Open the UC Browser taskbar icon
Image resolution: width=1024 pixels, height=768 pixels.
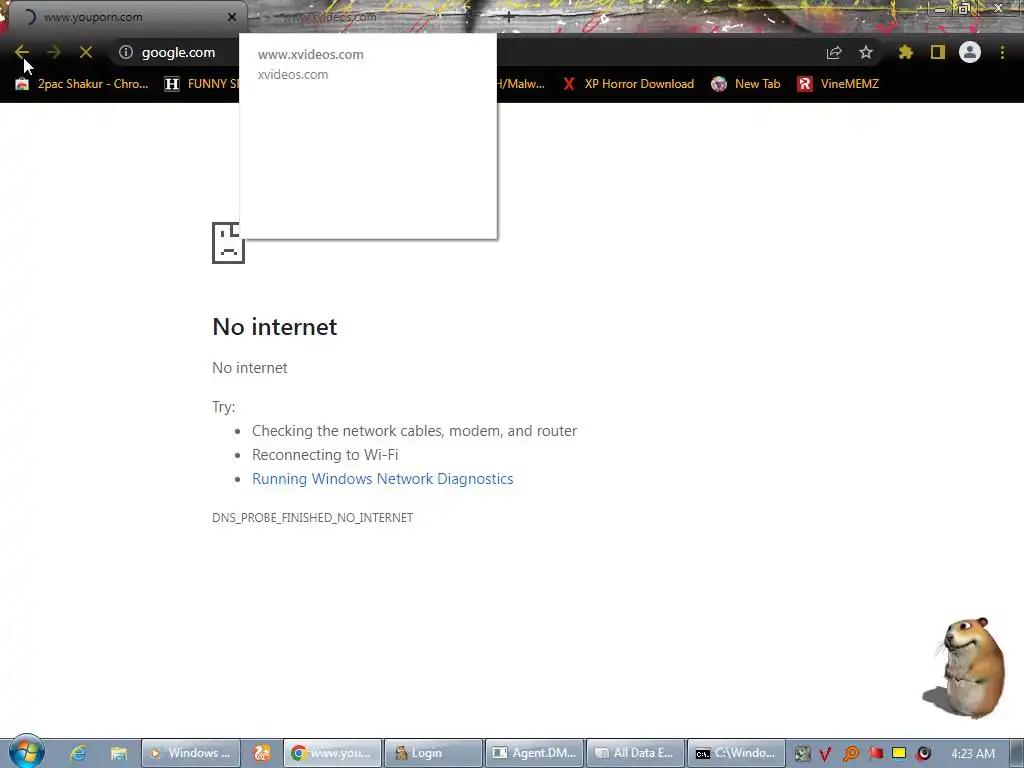click(x=262, y=753)
